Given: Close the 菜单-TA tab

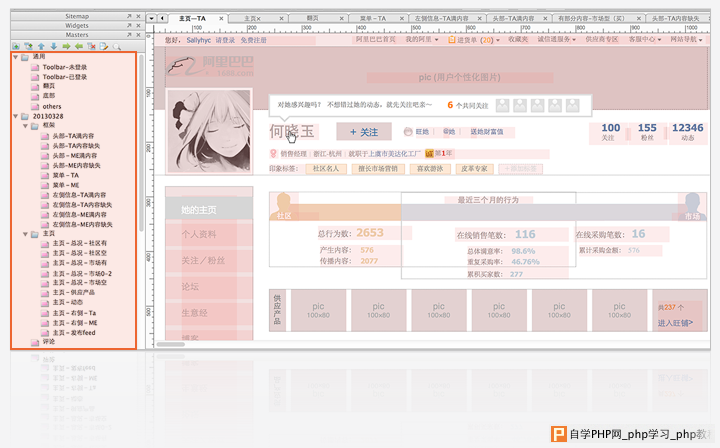Looking at the screenshot, I should (x=402, y=18).
